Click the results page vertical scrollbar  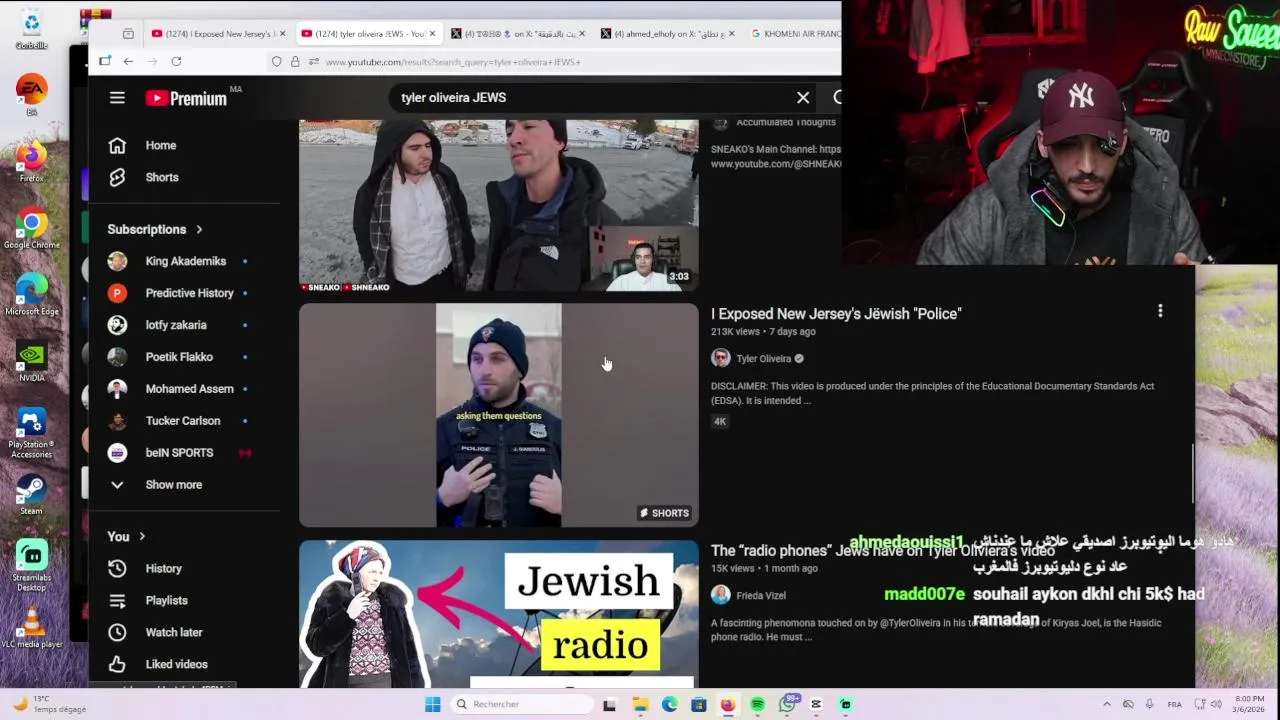pos(1192,474)
